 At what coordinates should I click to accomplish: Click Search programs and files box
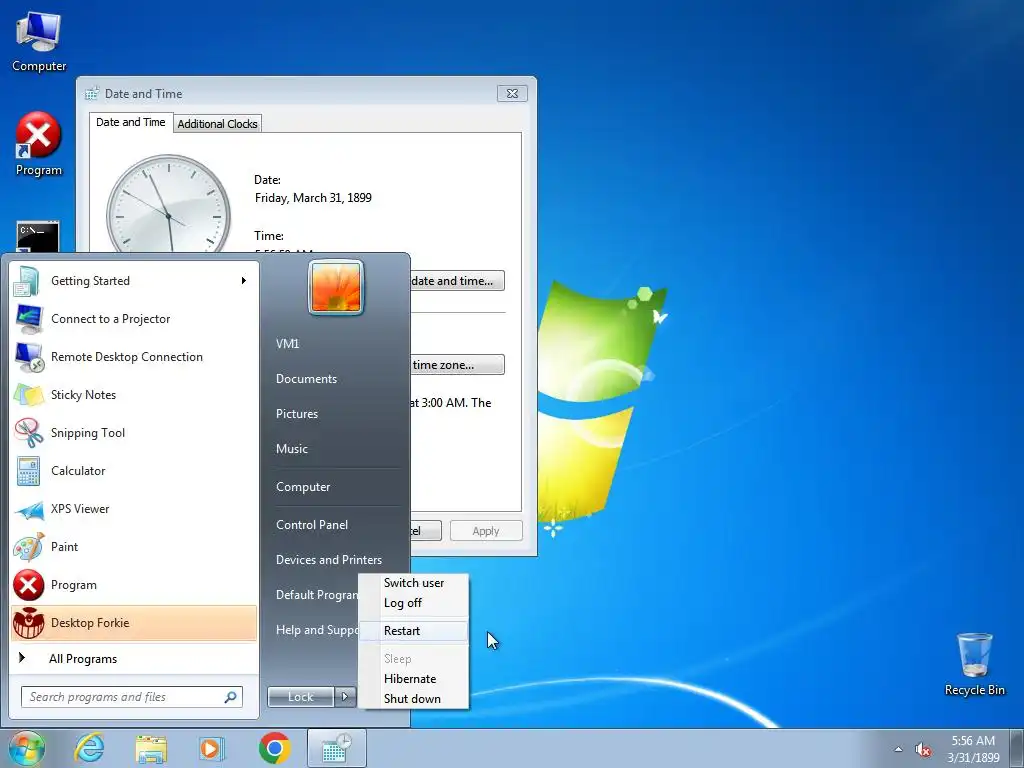point(131,697)
